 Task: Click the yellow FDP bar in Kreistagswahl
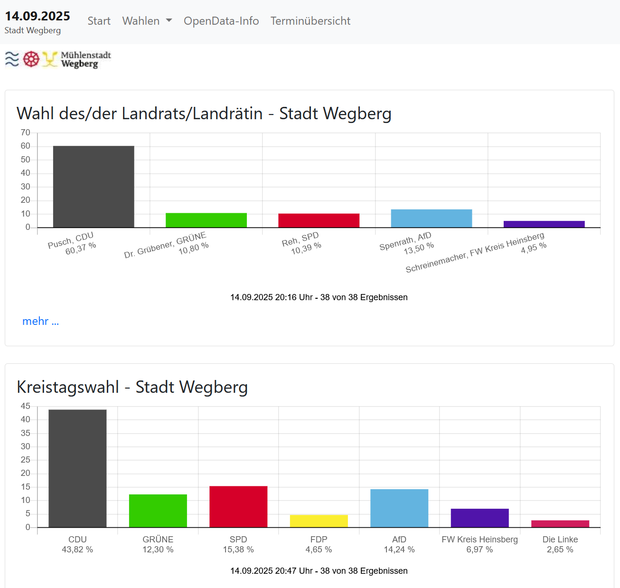point(319,521)
